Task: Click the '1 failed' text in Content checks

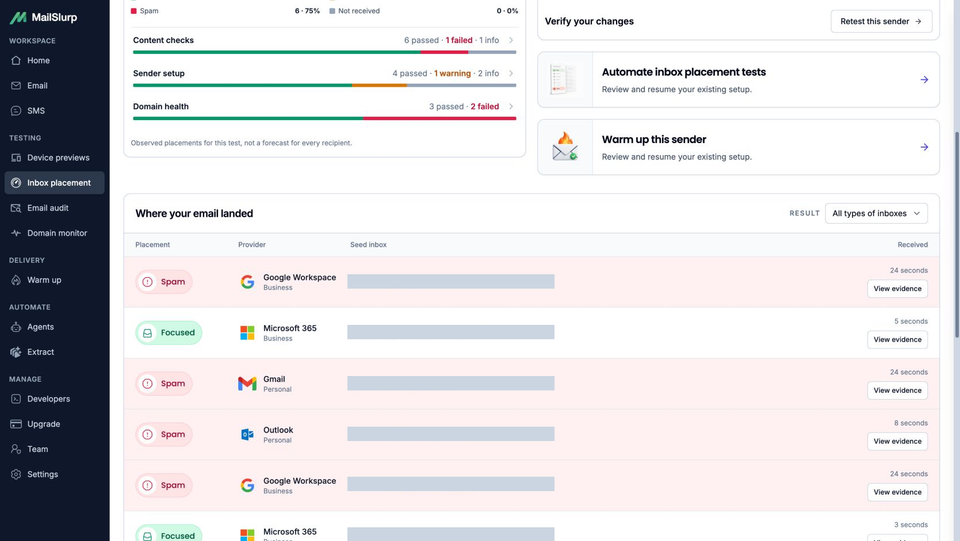Action: (x=459, y=40)
